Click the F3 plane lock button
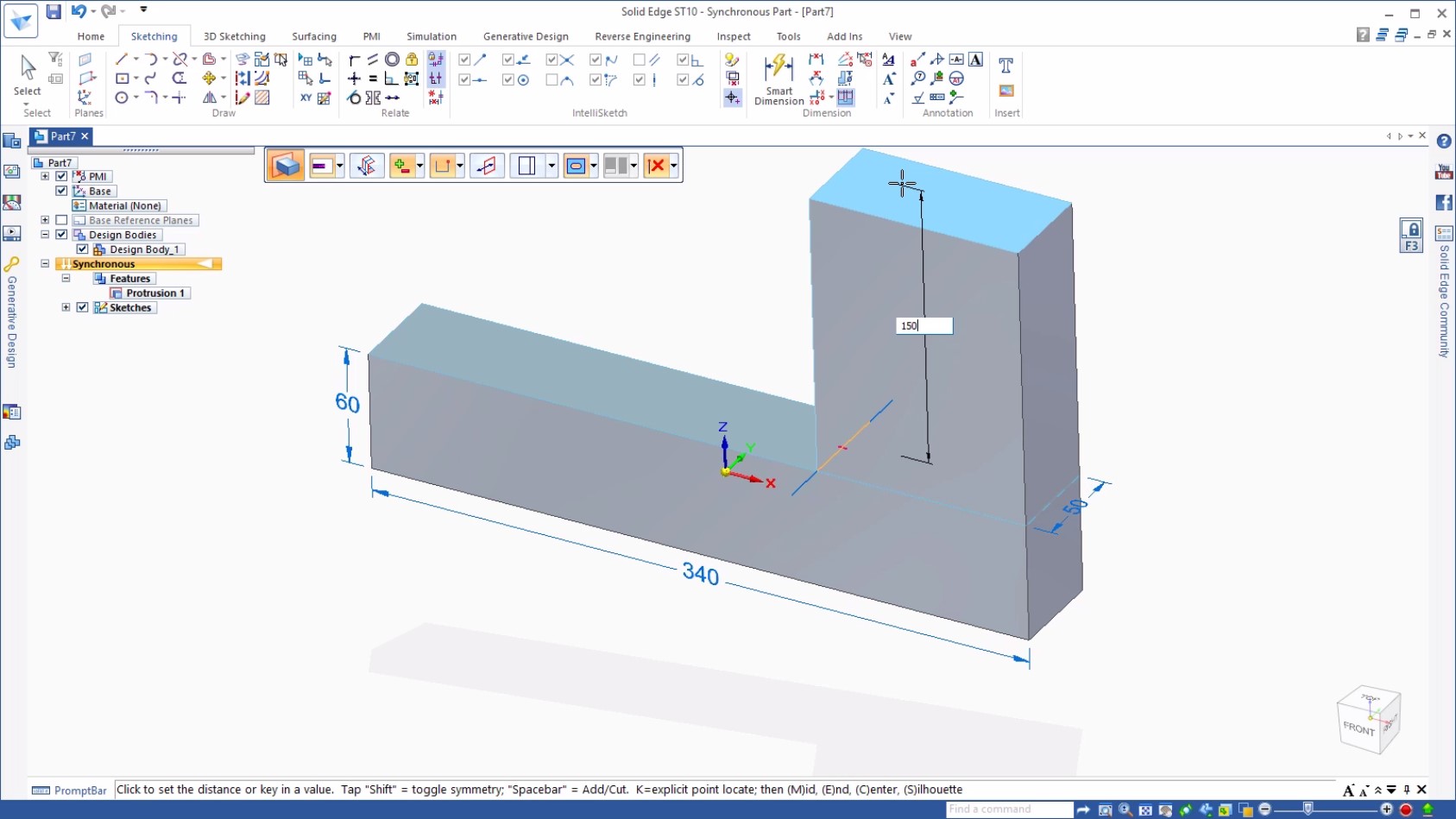1456x819 pixels. click(1412, 234)
